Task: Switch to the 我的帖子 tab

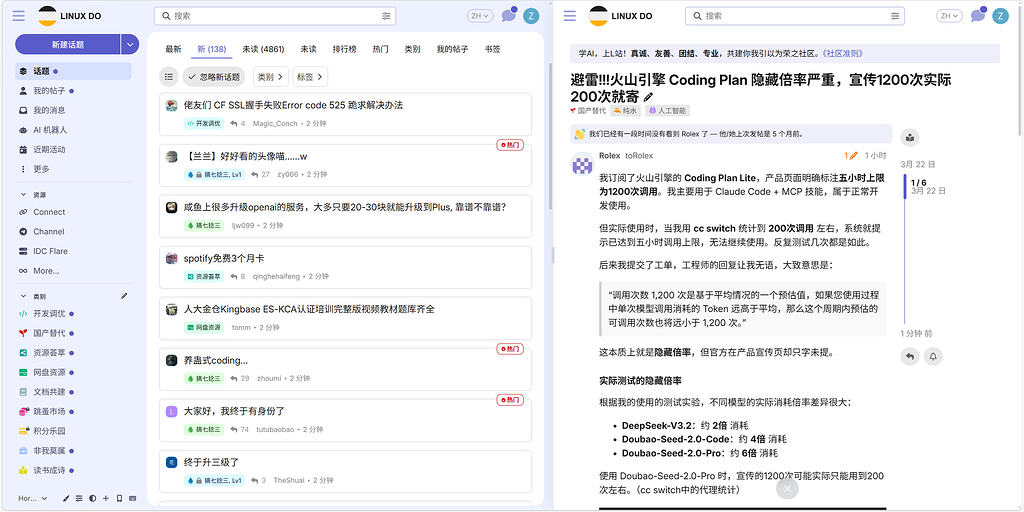Action: coord(453,49)
